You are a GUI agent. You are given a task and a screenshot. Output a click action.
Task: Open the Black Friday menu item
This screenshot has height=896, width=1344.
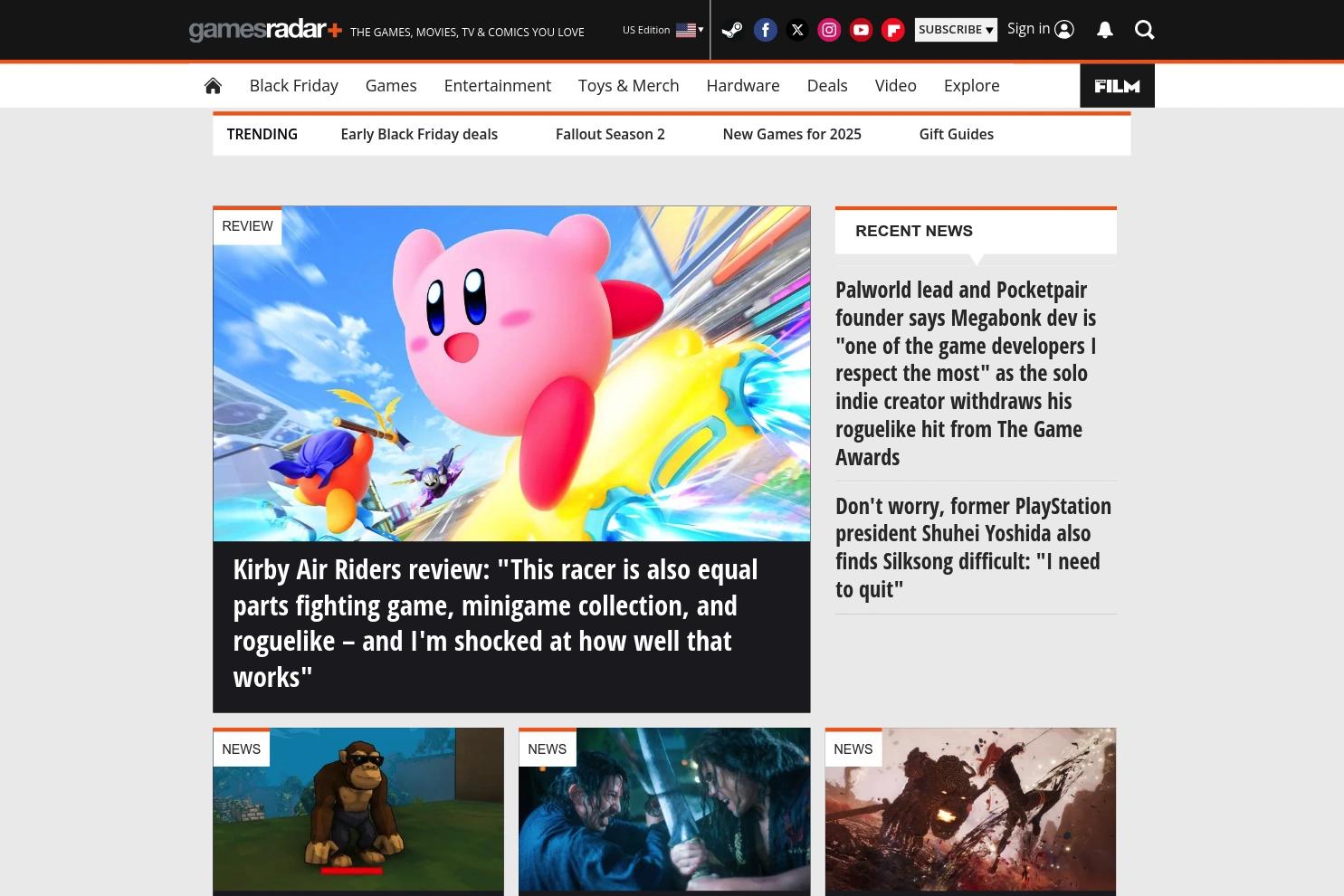(x=294, y=85)
